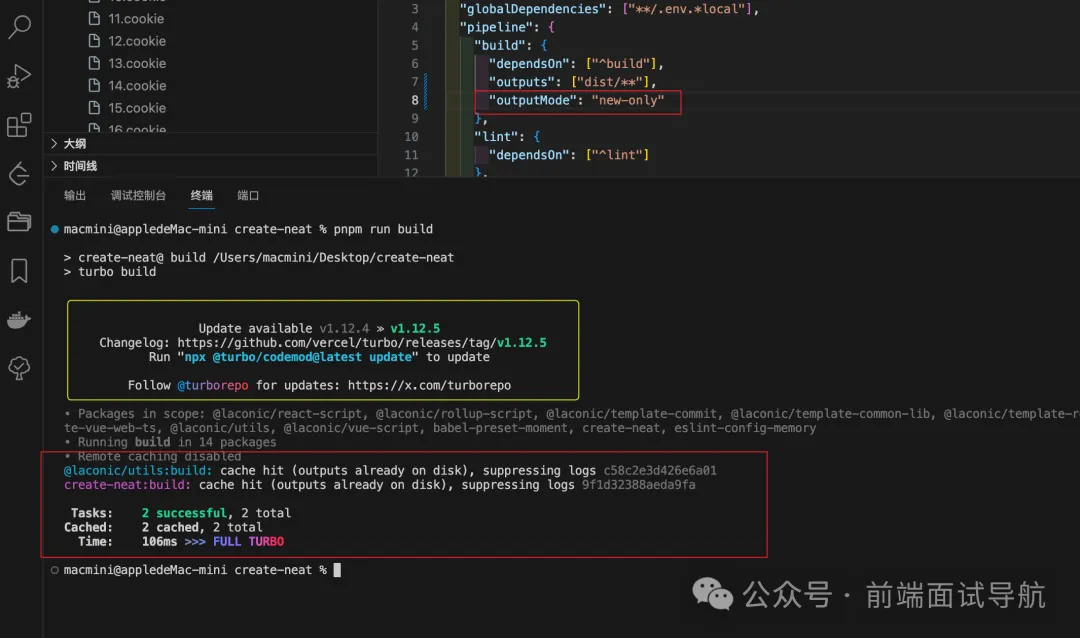Open the 11.cookie file
Screen dimensions: 1080x638
point(136,19)
